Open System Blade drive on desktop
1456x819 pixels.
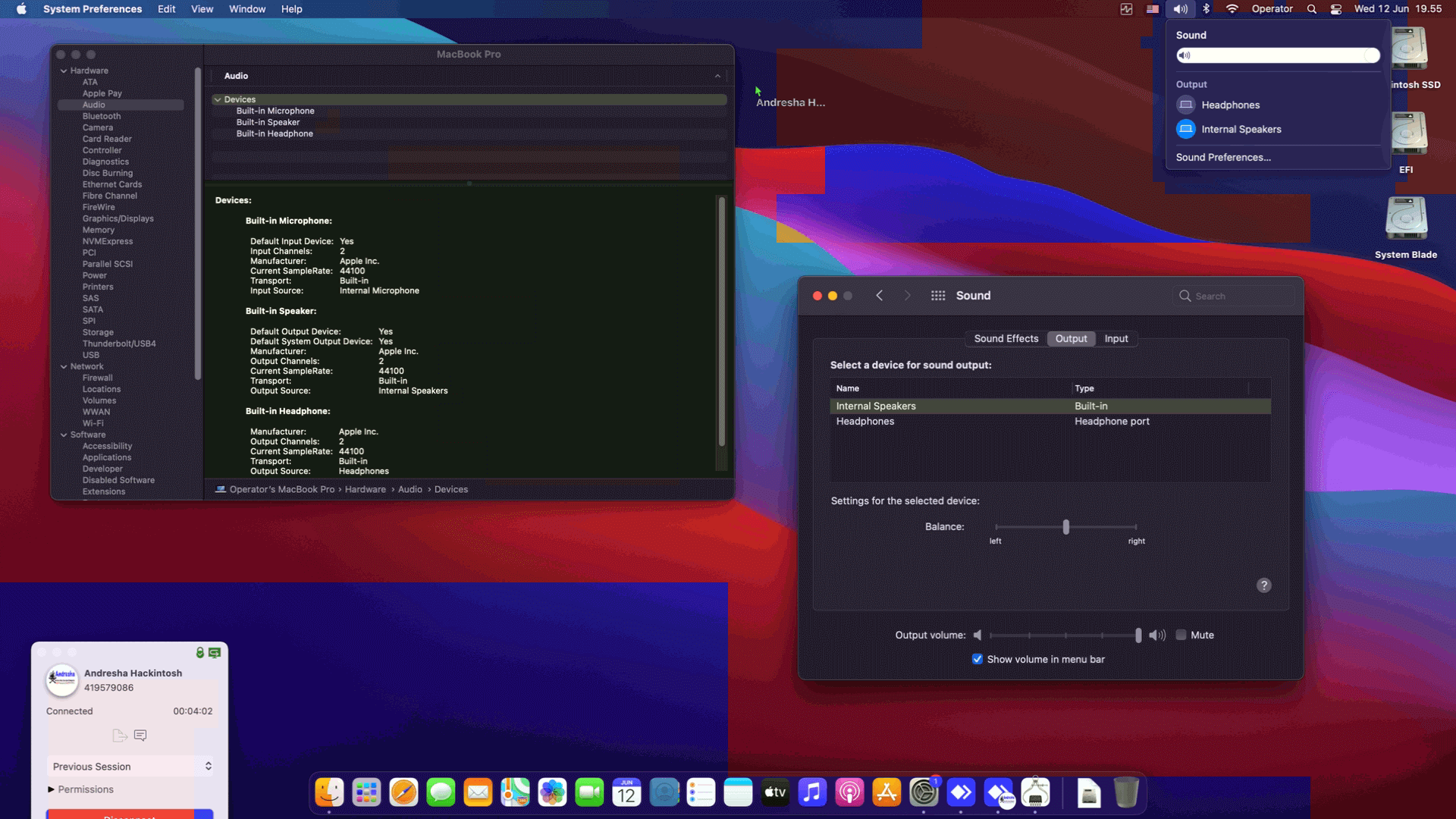(1406, 227)
